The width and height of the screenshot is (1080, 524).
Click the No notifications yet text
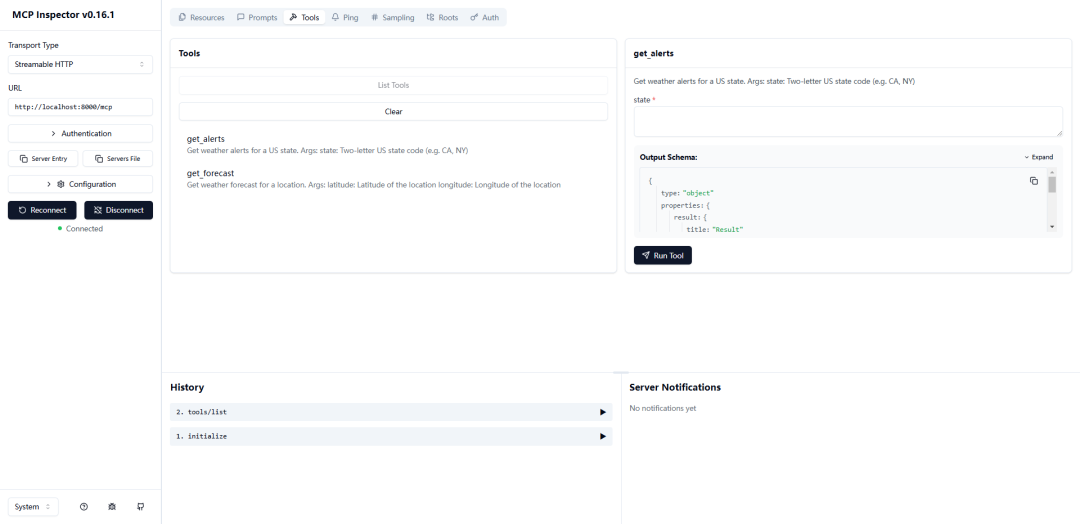[x=663, y=408]
